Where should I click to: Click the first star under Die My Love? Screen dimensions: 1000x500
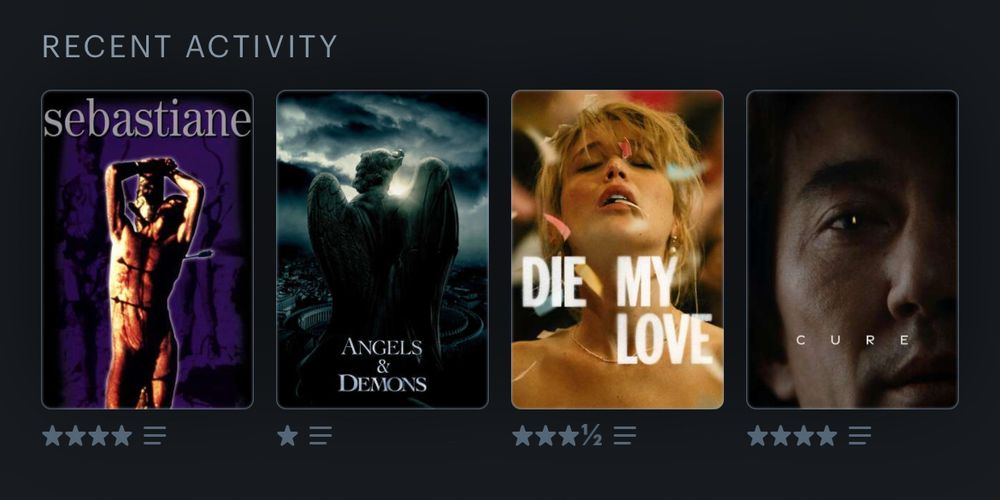click(522, 436)
